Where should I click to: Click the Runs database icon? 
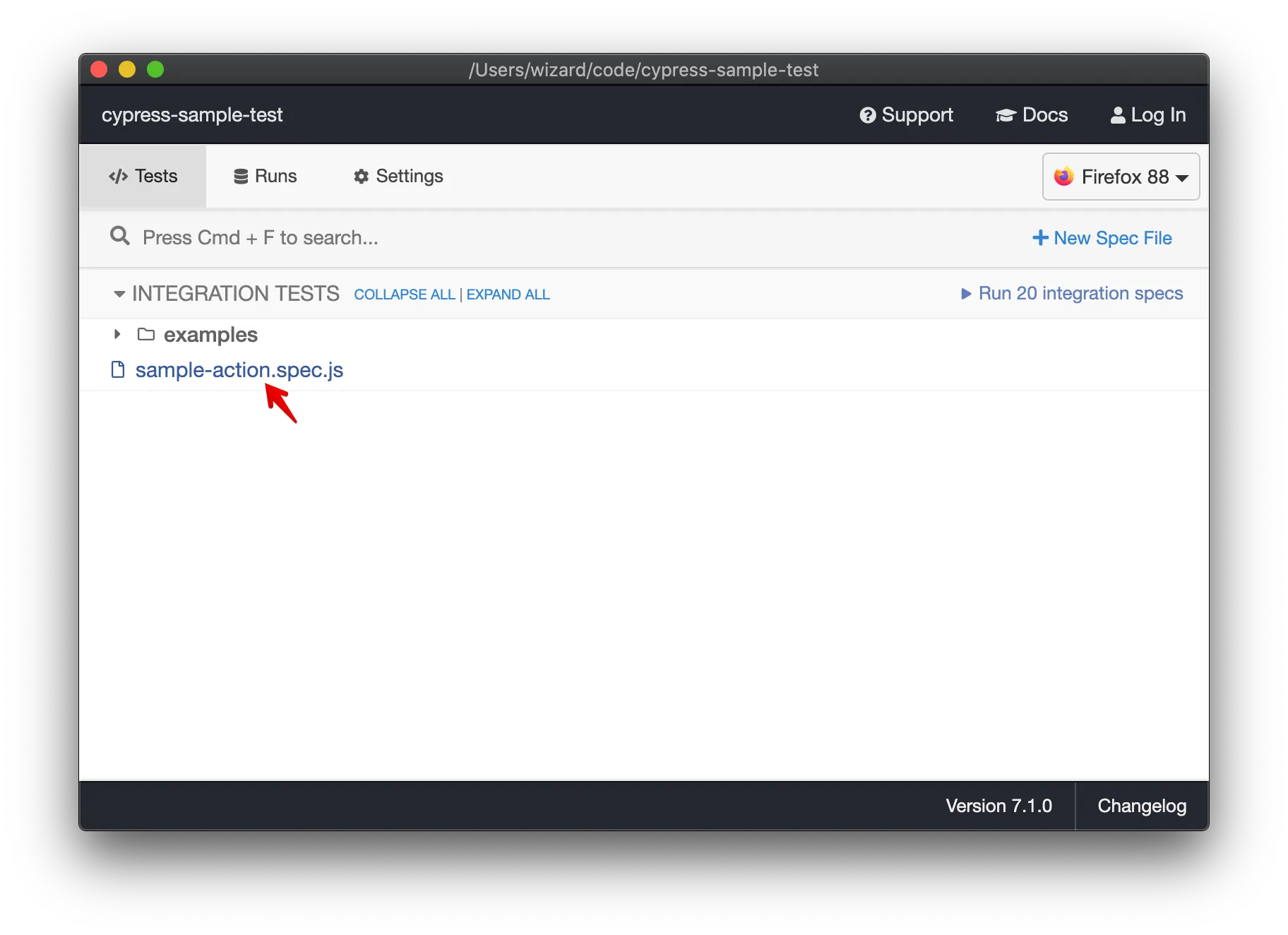pos(240,176)
